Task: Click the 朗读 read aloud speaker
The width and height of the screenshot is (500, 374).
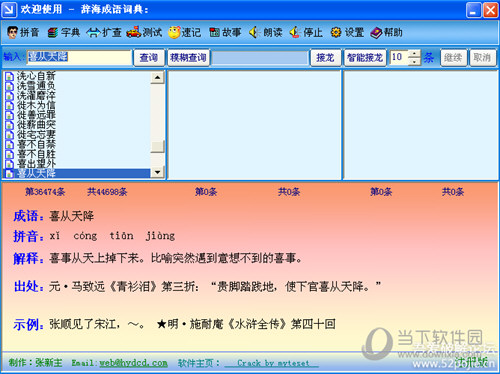Action: click(266, 32)
